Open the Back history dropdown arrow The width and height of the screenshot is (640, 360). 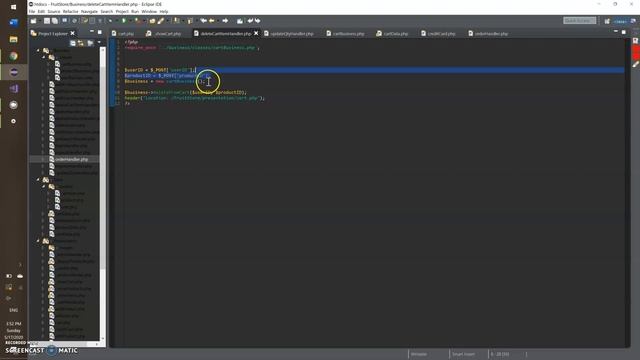[218, 21]
